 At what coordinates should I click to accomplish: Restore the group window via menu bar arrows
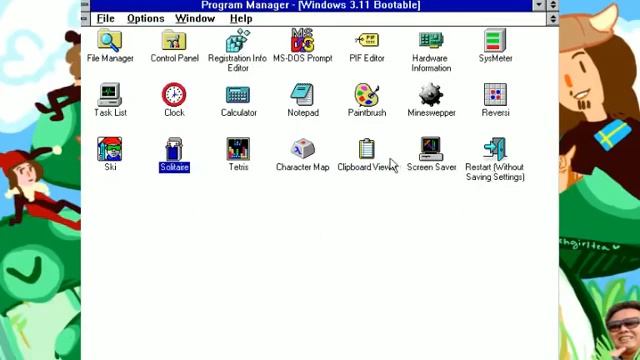click(x=553, y=18)
